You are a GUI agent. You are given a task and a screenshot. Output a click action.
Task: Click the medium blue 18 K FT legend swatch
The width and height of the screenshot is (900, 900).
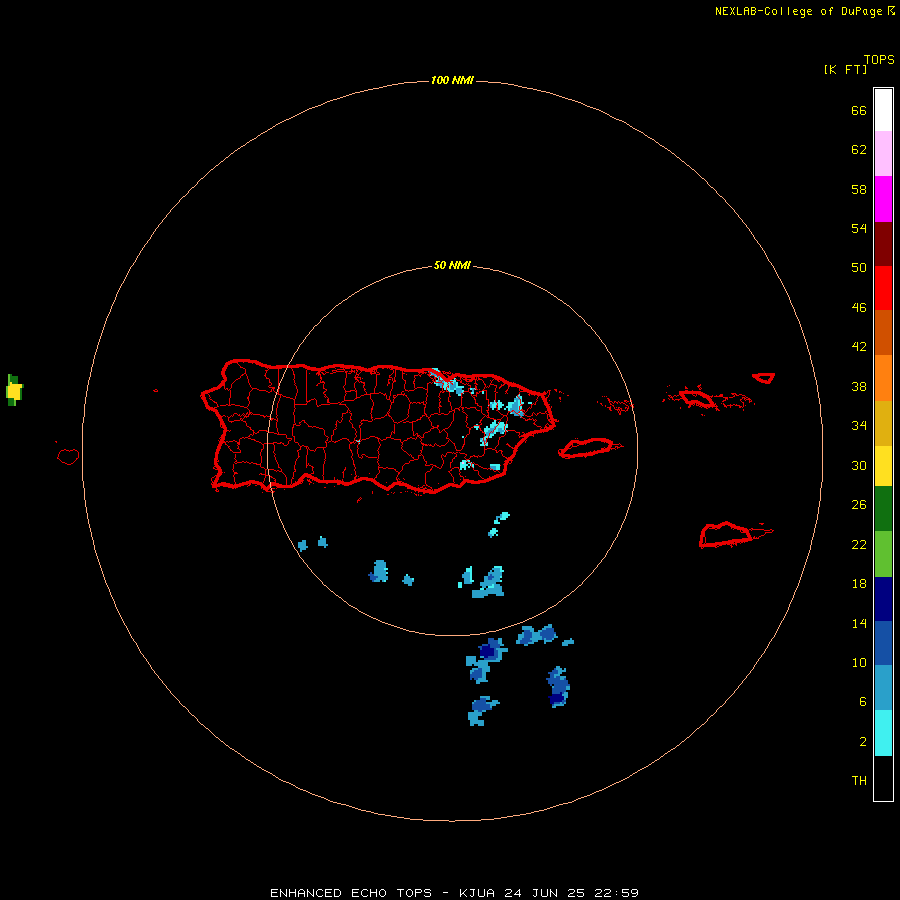(x=883, y=643)
